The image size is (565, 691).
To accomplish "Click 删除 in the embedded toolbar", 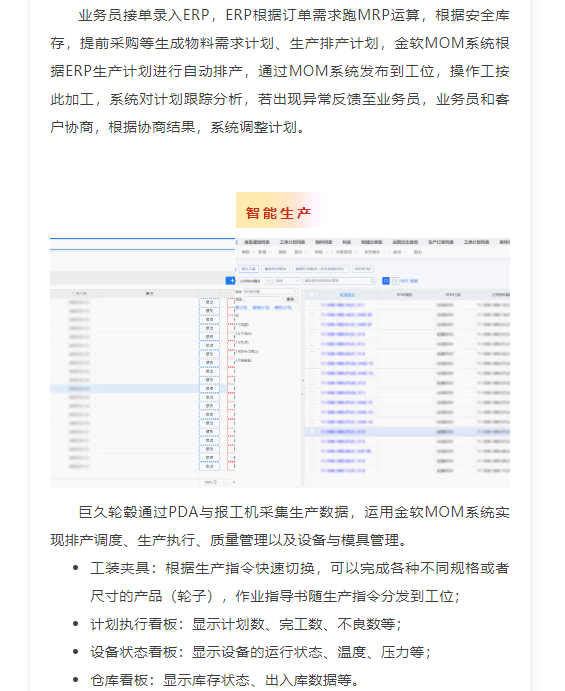I will point(282,252).
